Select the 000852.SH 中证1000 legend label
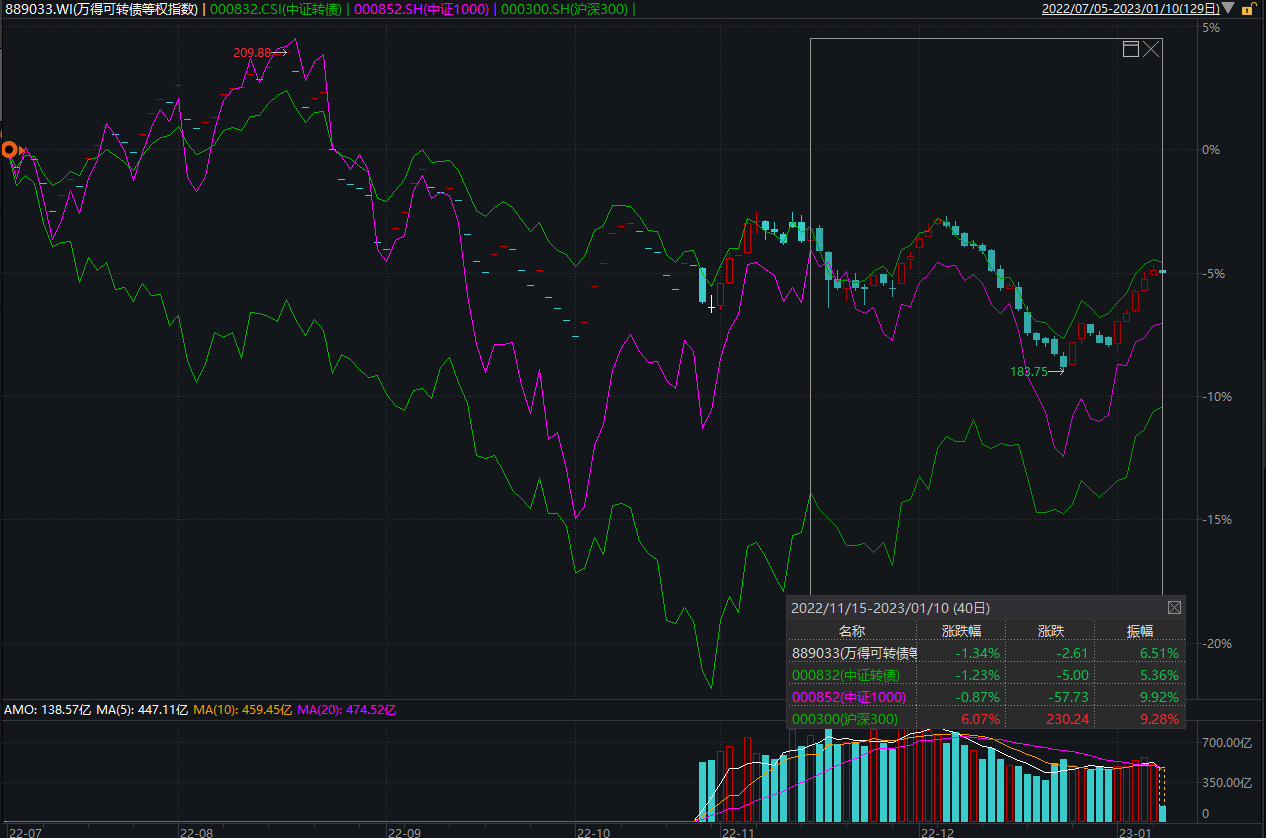This screenshot has height=838, width=1266. 422,9
